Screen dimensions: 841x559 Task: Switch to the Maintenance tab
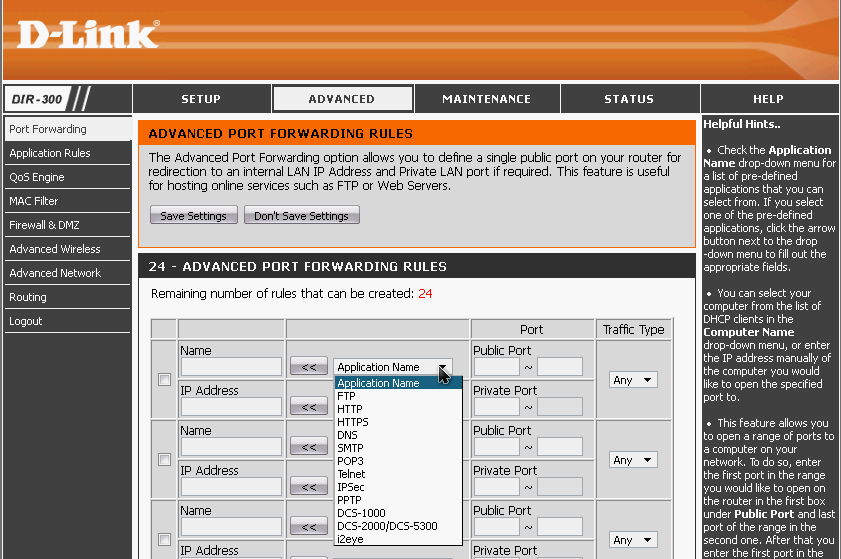486,99
